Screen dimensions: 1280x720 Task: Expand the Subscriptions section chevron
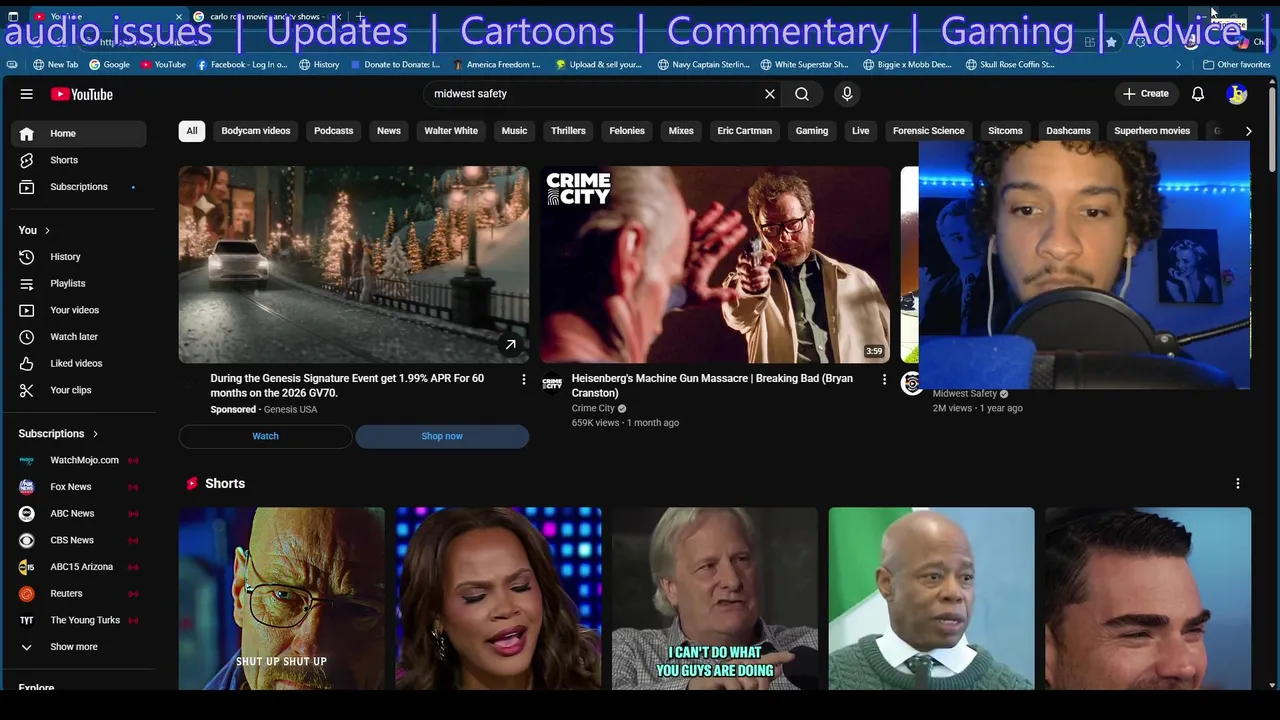(x=95, y=434)
